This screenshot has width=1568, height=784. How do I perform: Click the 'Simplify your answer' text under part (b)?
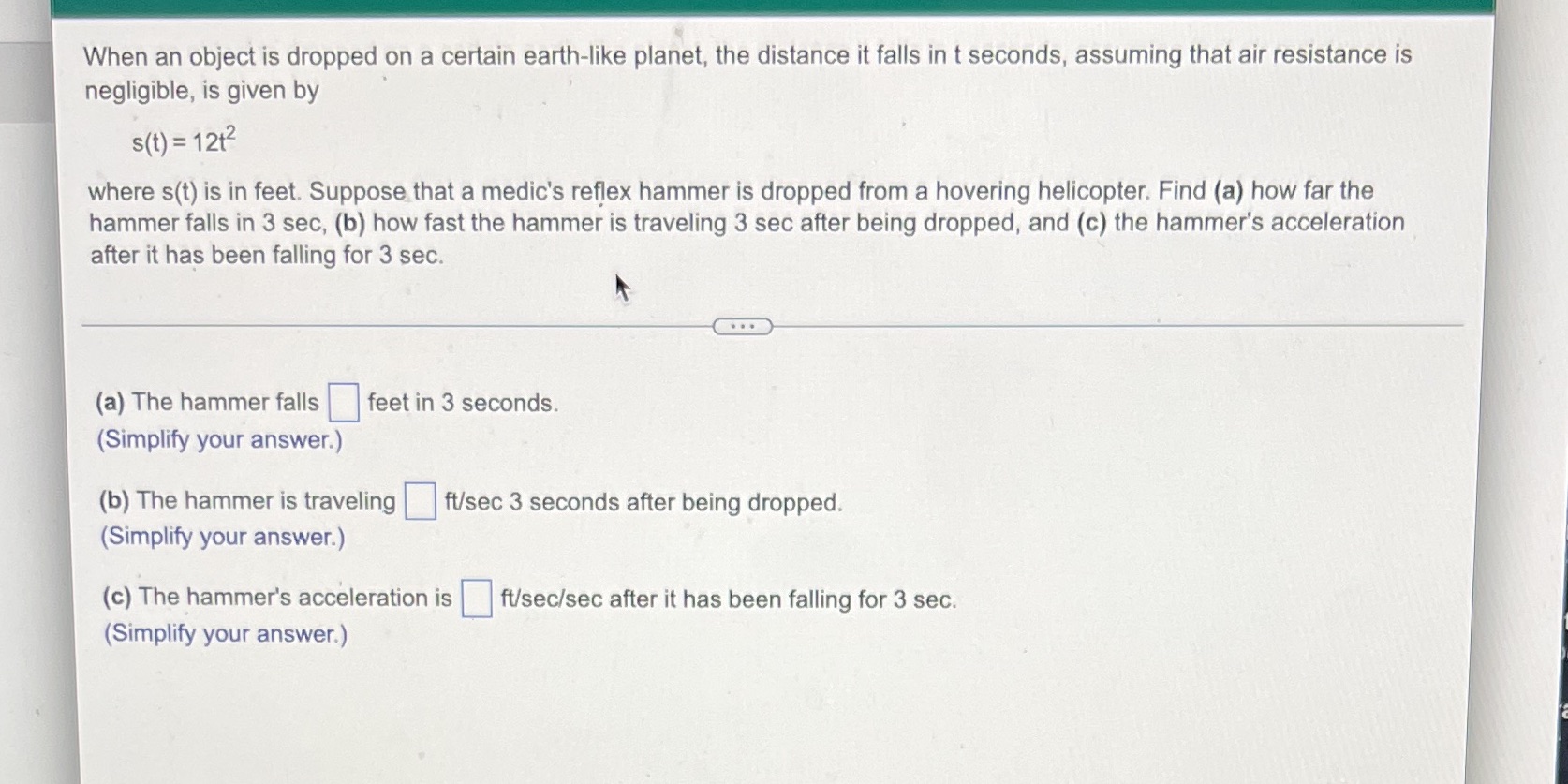pyautogui.click(x=221, y=537)
